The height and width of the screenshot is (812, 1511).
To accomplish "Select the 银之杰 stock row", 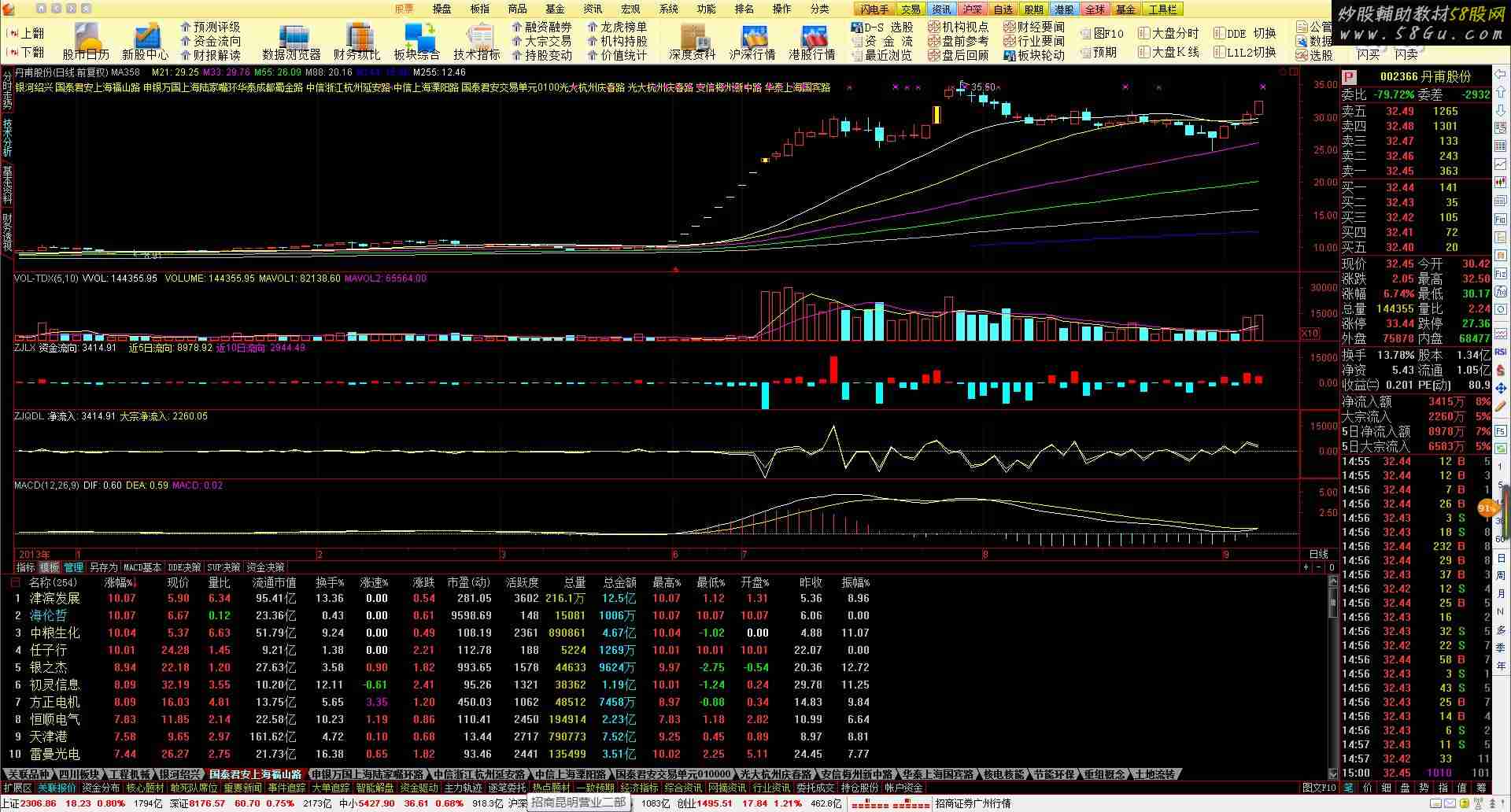I will 441,667.
